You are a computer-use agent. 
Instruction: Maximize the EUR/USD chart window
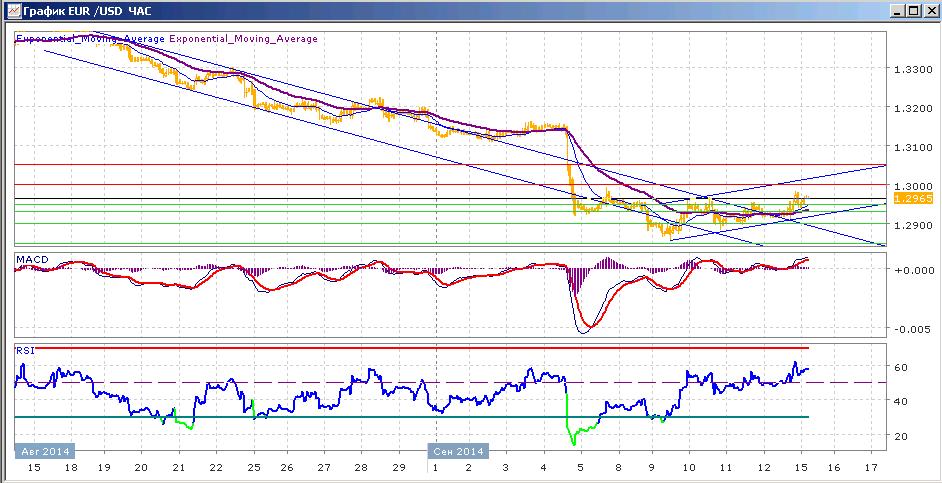tap(914, 11)
